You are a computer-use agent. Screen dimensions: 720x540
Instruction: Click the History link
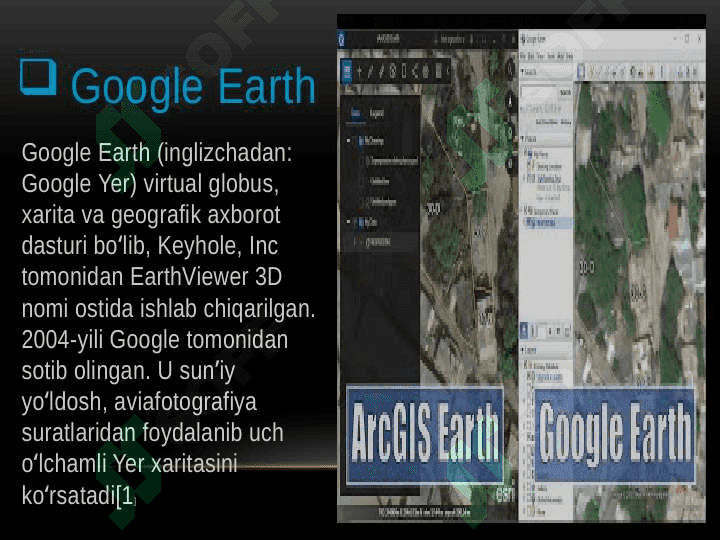566,122
